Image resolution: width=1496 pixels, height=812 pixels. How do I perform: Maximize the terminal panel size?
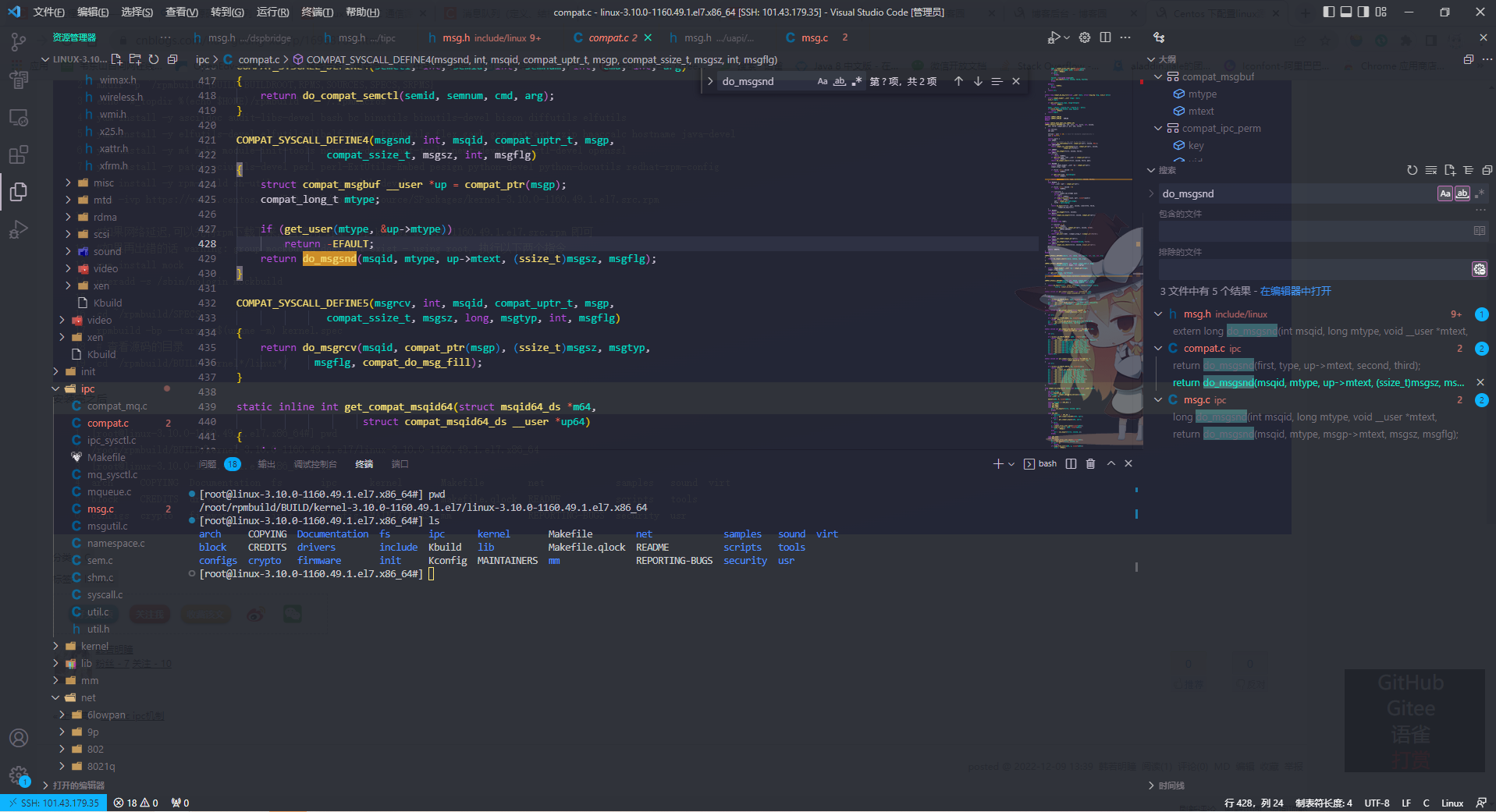1110,464
